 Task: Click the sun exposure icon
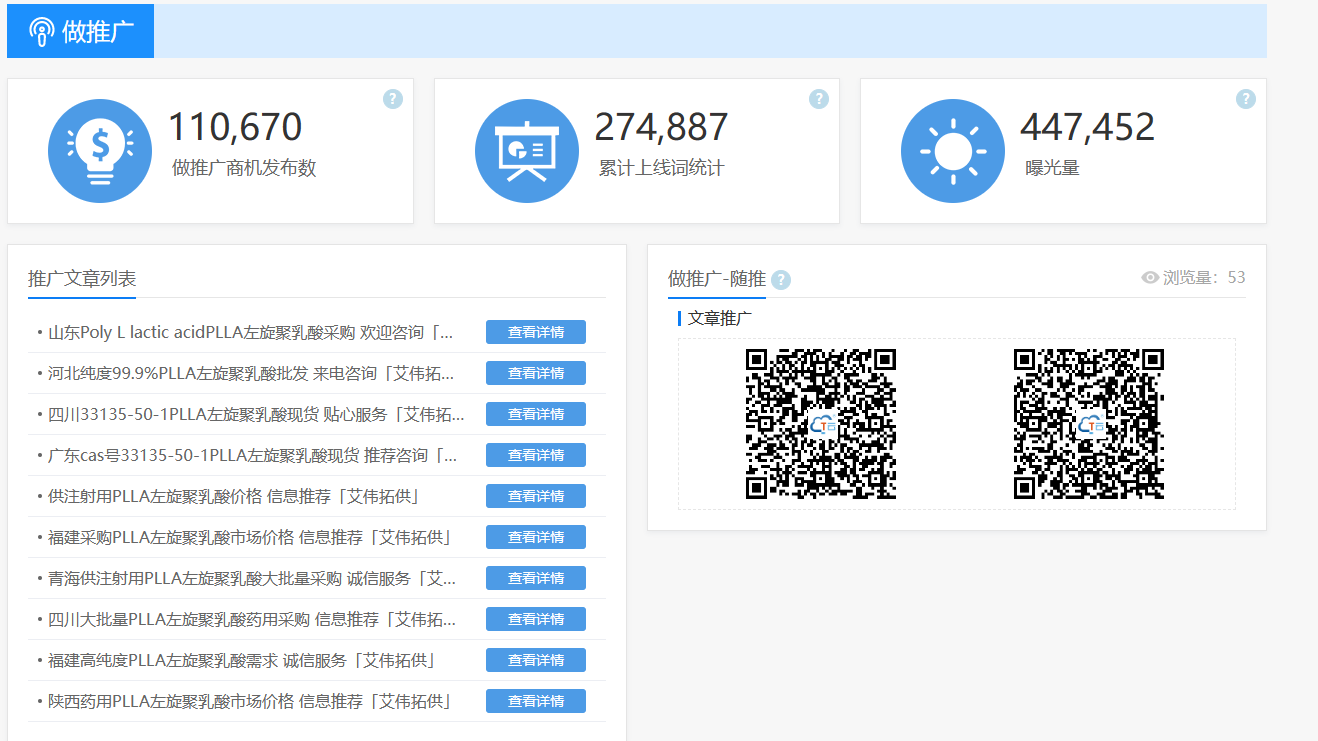tap(953, 151)
